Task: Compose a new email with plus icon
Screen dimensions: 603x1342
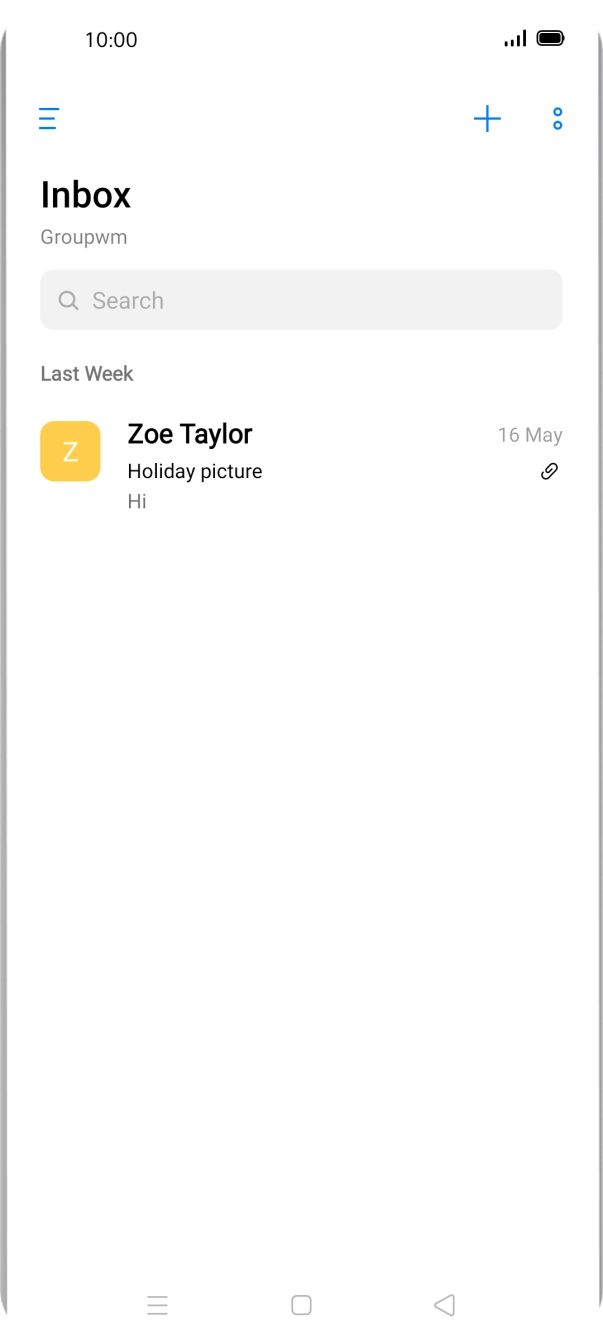Action: pyautogui.click(x=487, y=119)
